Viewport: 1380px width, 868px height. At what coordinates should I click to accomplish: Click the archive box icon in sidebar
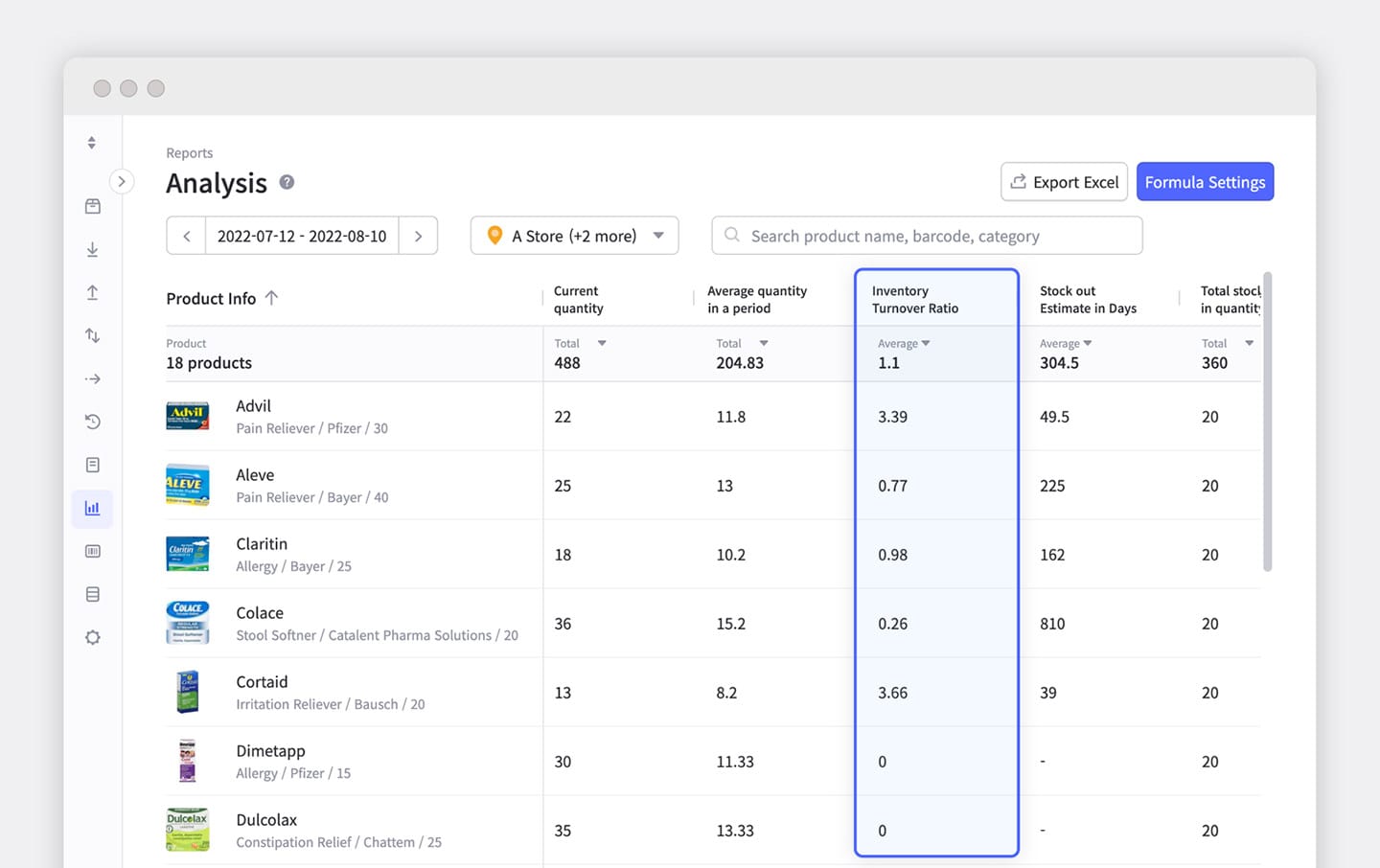[92, 594]
